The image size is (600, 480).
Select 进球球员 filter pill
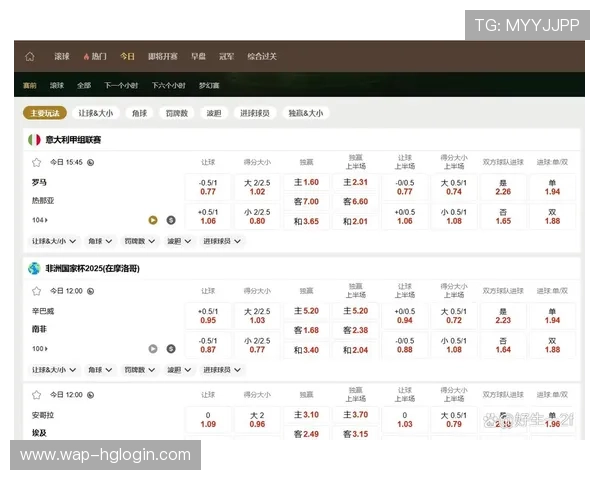click(x=255, y=113)
